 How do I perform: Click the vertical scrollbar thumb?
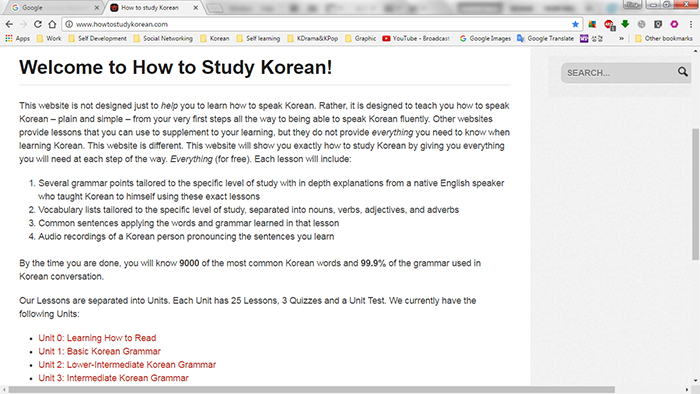point(695,194)
